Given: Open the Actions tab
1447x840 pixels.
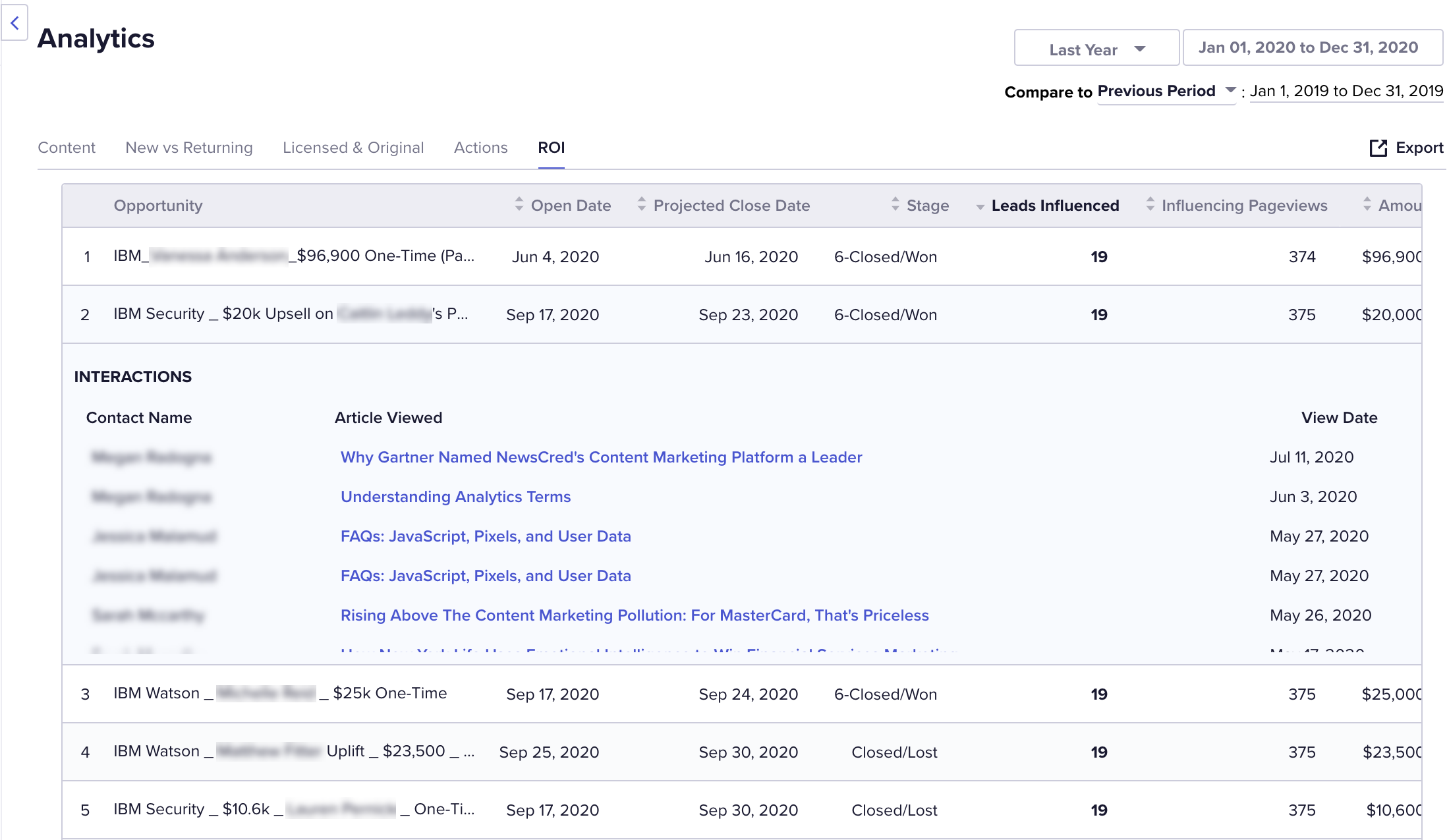Looking at the screenshot, I should [x=481, y=148].
